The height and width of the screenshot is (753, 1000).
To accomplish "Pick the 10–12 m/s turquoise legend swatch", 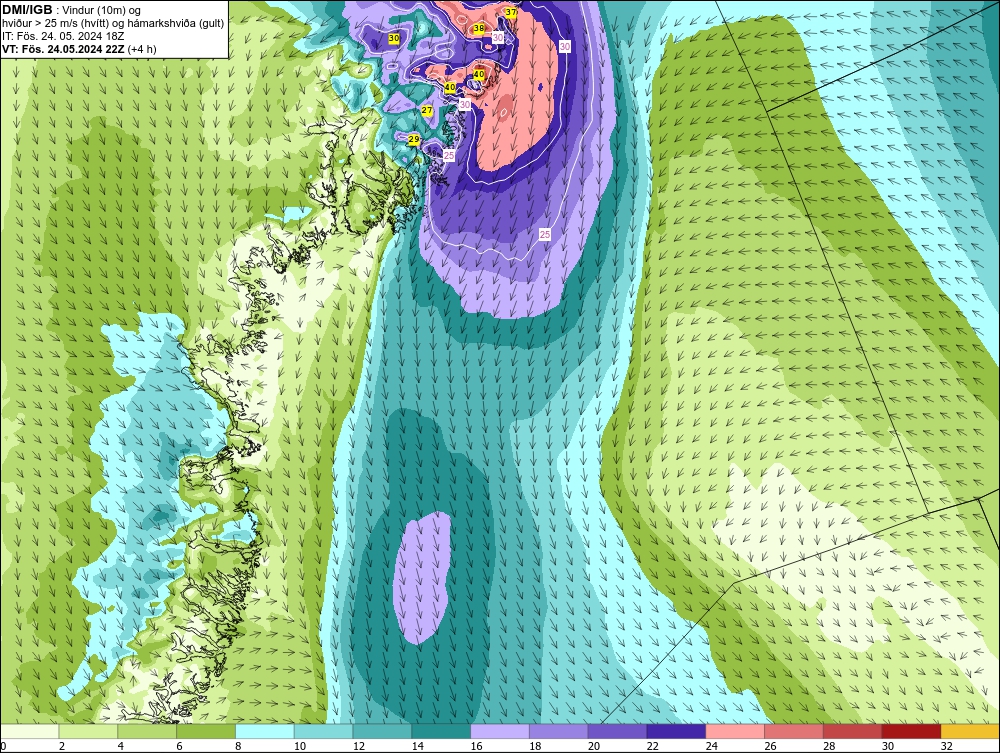I will click(x=323, y=731).
